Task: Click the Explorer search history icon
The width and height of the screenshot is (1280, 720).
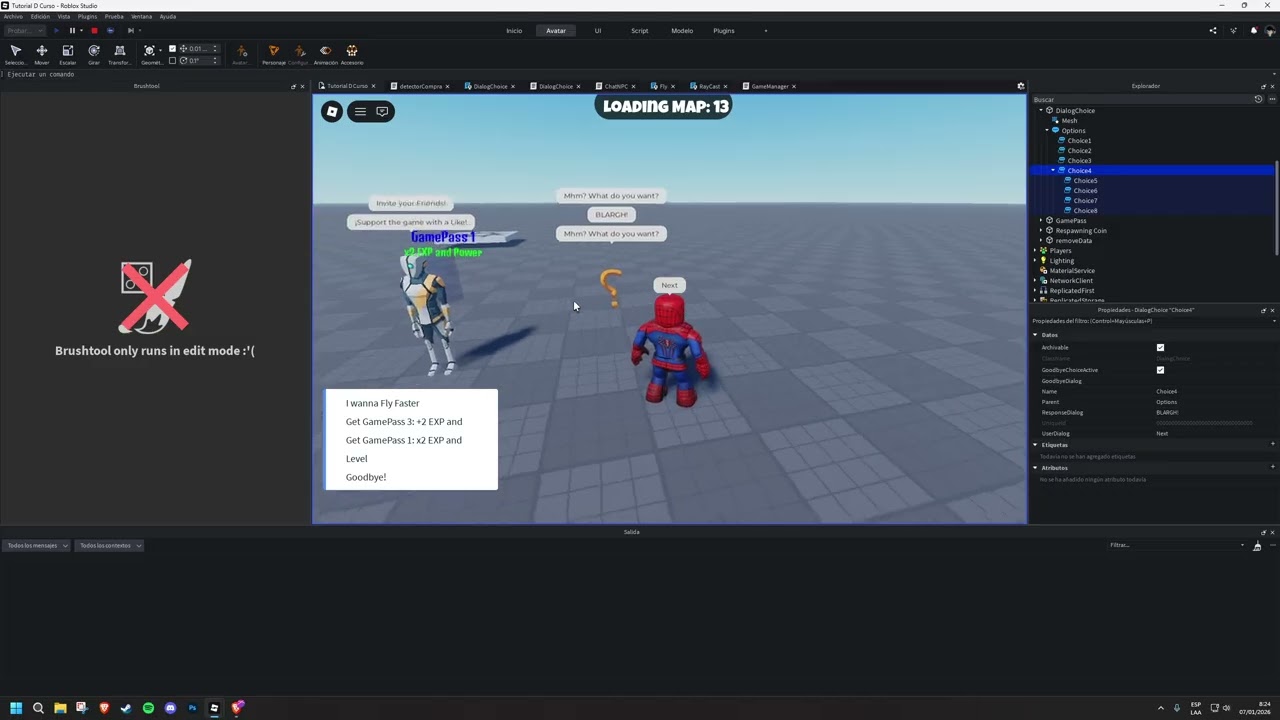Action: click(x=1258, y=99)
